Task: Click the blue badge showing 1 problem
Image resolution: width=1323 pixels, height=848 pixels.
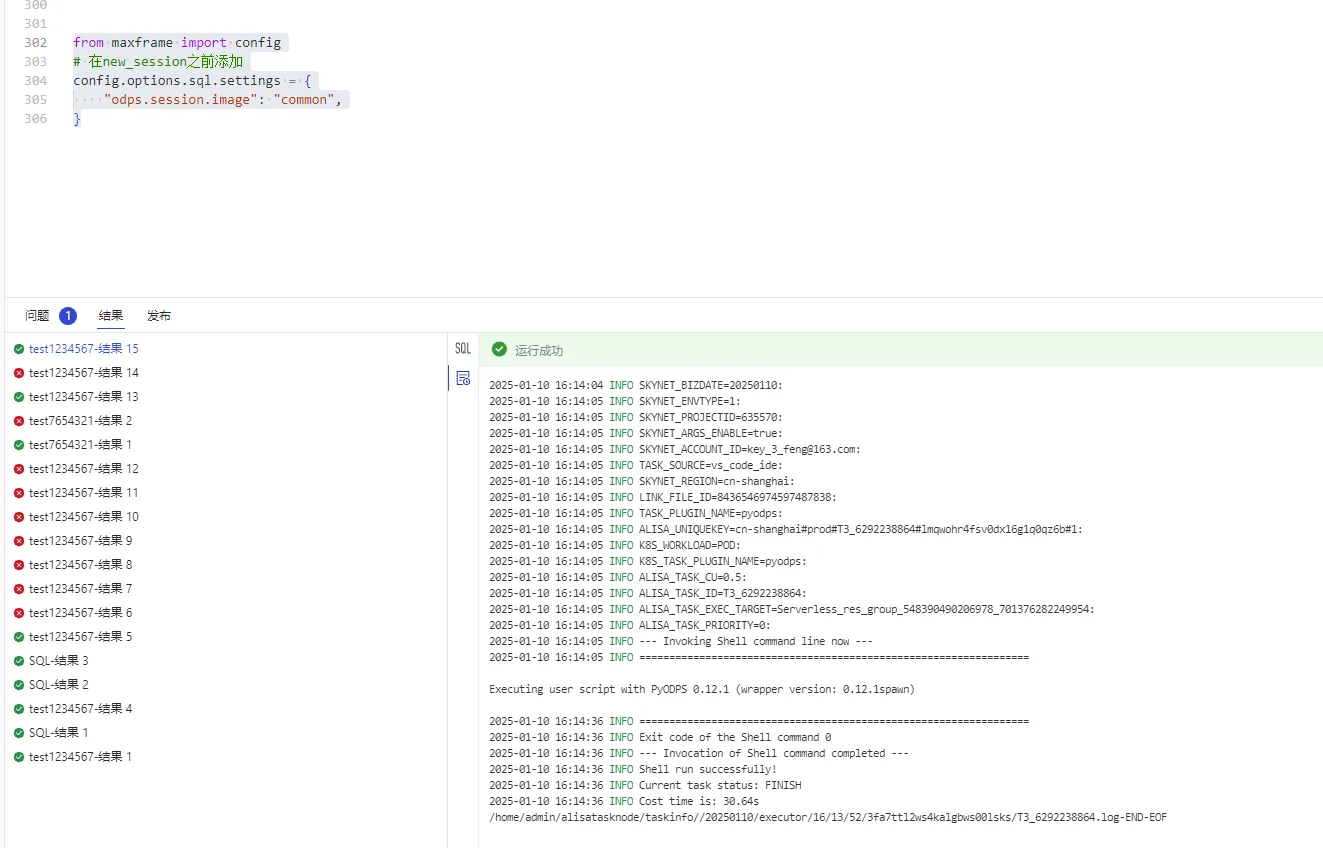Action: [x=68, y=316]
